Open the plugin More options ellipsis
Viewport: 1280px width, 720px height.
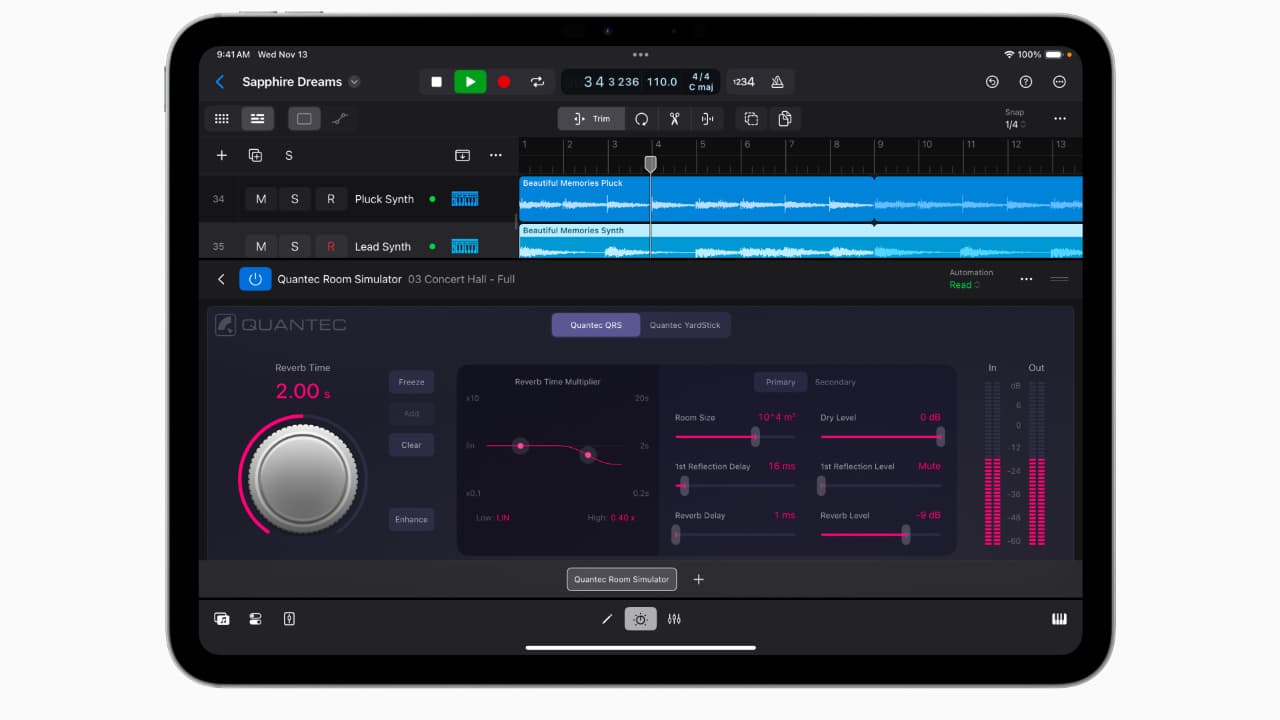pos(1026,279)
